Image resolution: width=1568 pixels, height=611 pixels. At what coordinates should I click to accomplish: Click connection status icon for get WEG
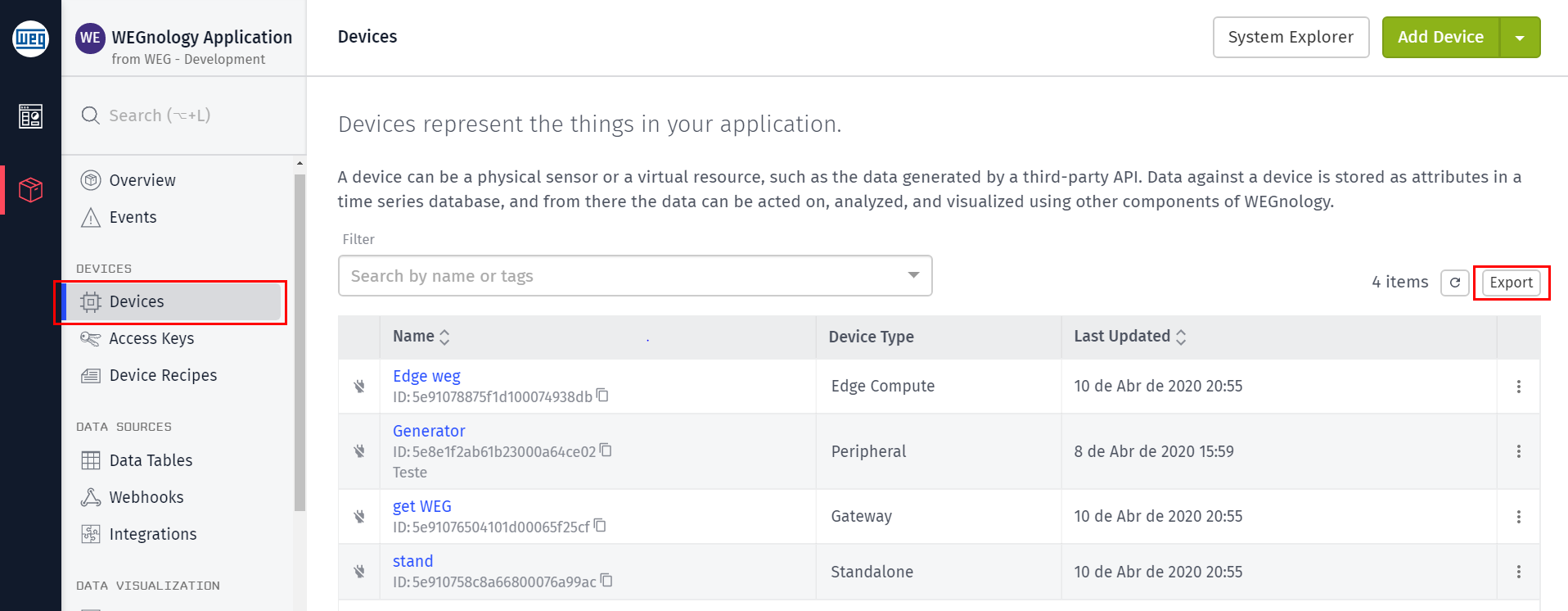(359, 516)
